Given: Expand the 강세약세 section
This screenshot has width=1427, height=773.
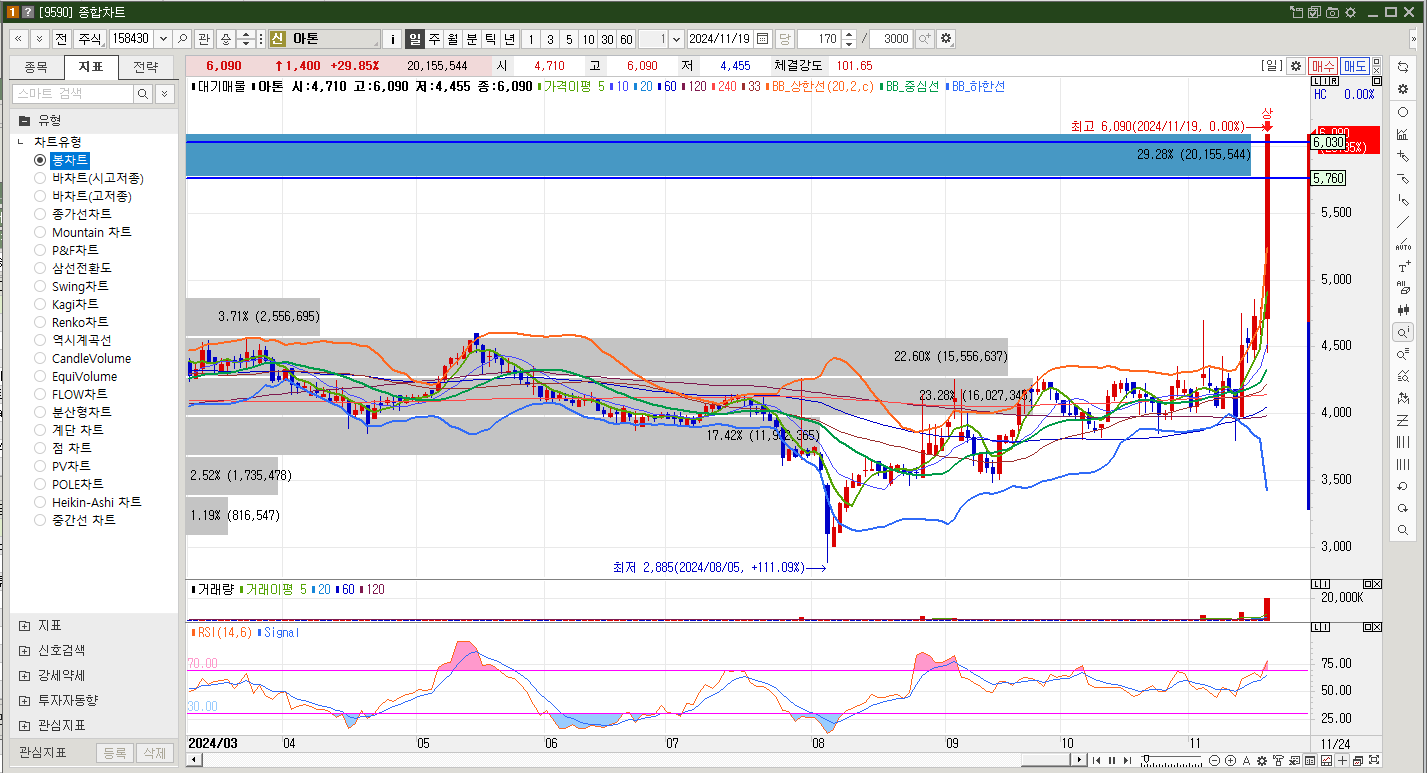Looking at the screenshot, I should click(24, 675).
